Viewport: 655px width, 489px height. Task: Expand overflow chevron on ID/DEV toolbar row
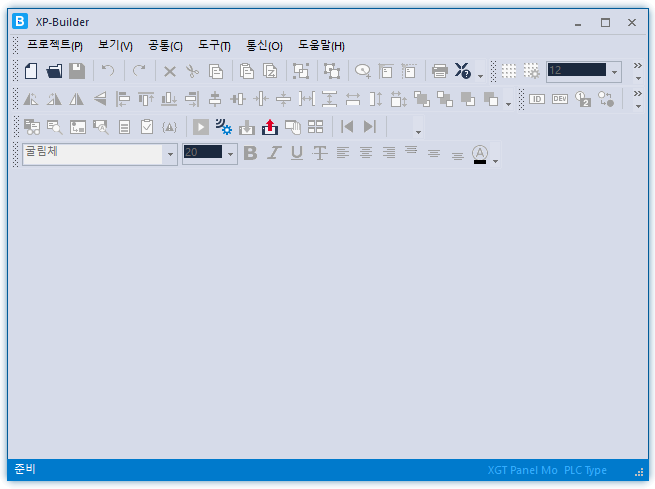637,94
